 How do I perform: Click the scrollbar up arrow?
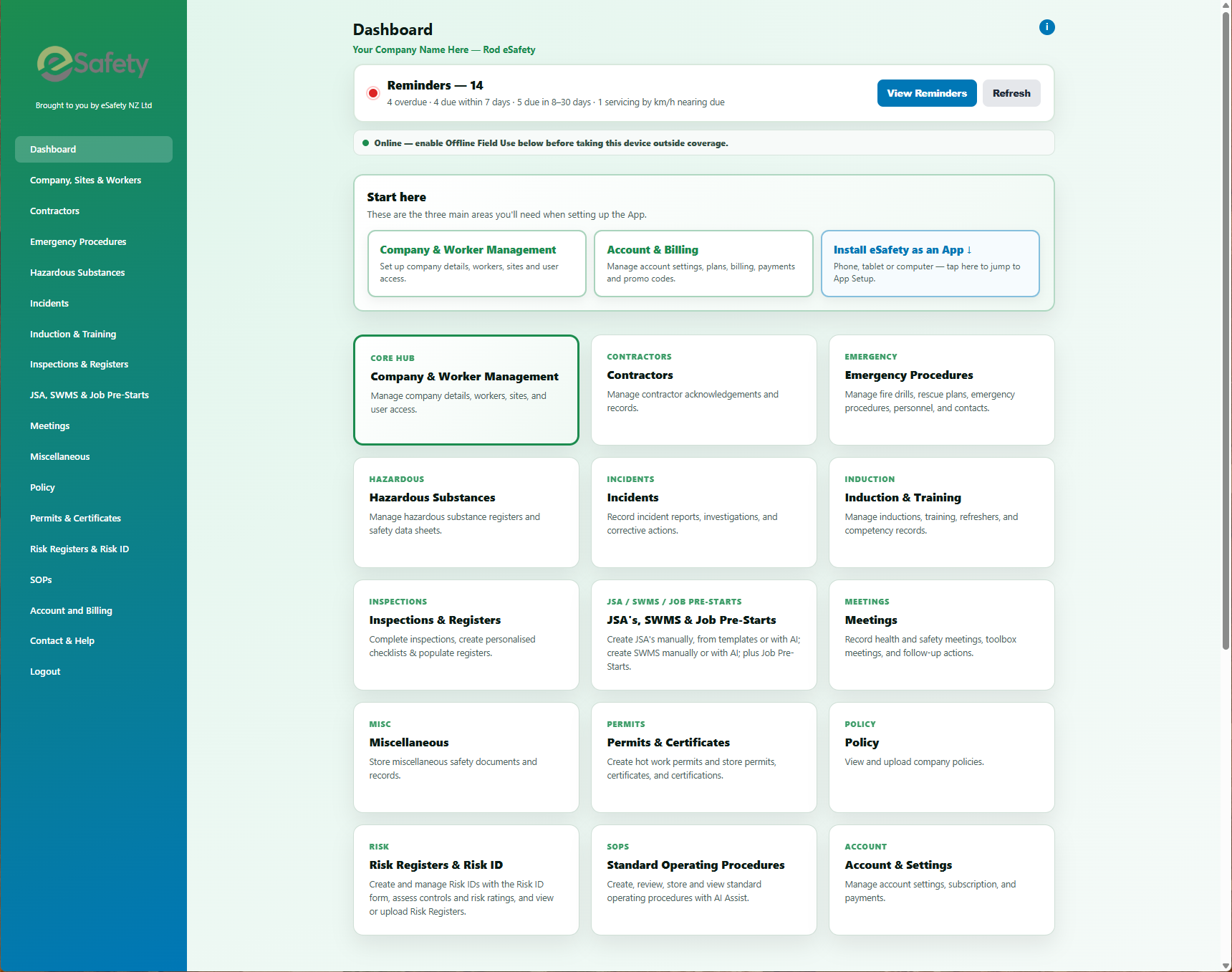click(1226, 5)
